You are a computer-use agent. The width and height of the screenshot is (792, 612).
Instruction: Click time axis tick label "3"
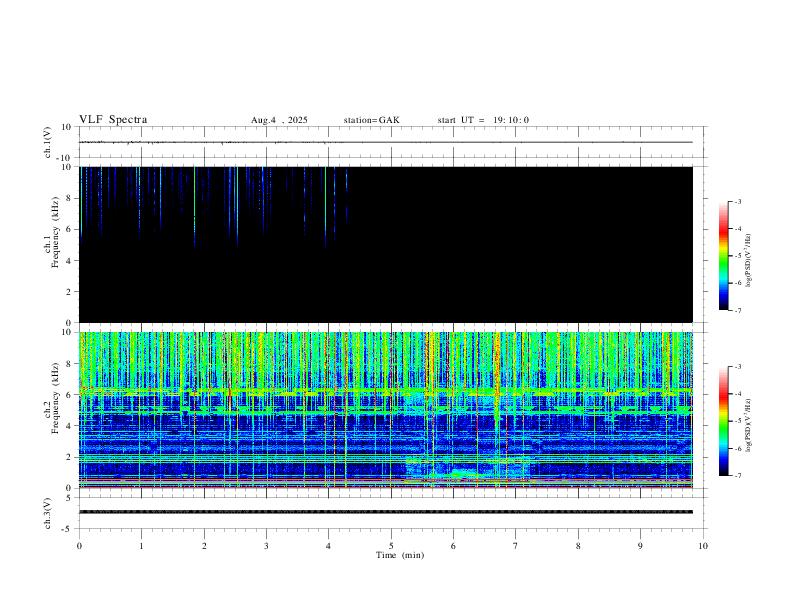pyautogui.click(x=266, y=546)
